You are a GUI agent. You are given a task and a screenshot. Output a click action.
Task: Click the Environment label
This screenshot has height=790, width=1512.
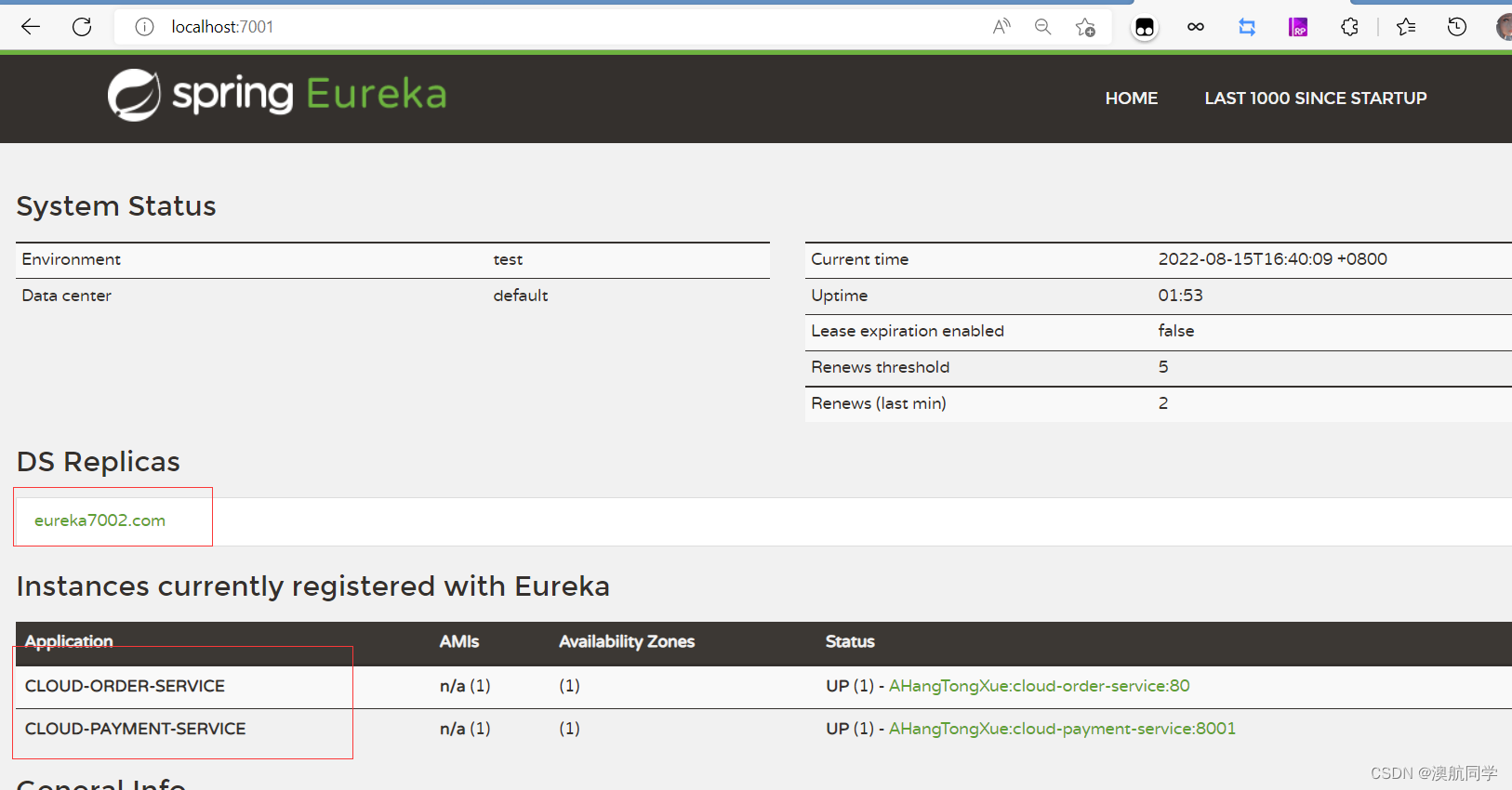click(72, 259)
